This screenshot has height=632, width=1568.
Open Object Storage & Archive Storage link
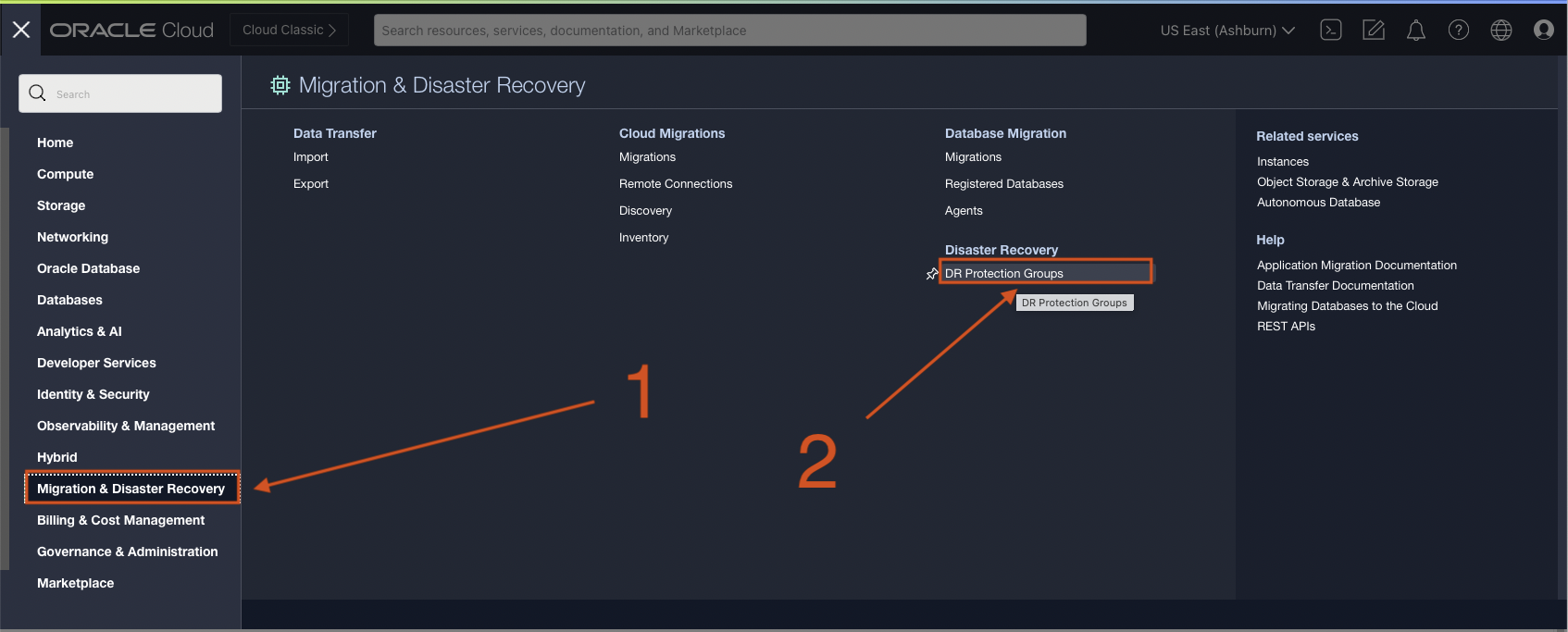[1347, 182]
